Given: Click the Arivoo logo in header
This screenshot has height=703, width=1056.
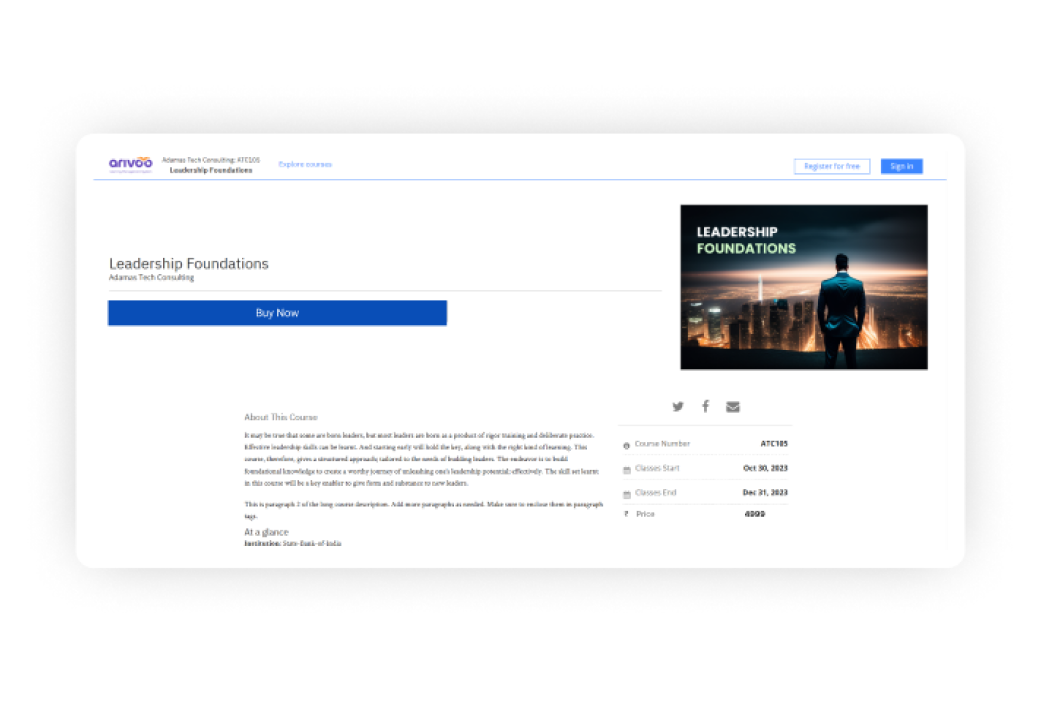Looking at the screenshot, I should [x=130, y=164].
